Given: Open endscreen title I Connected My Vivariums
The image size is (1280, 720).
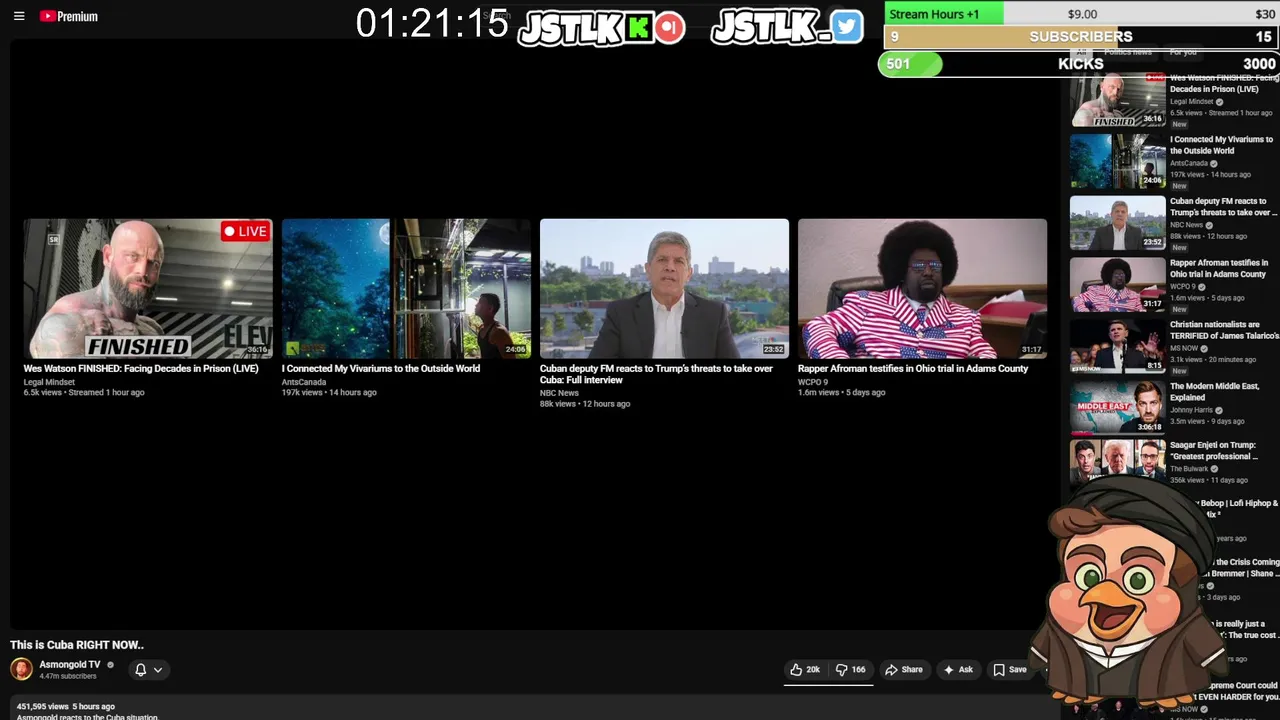Looking at the screenshot, I should point(381,369).
